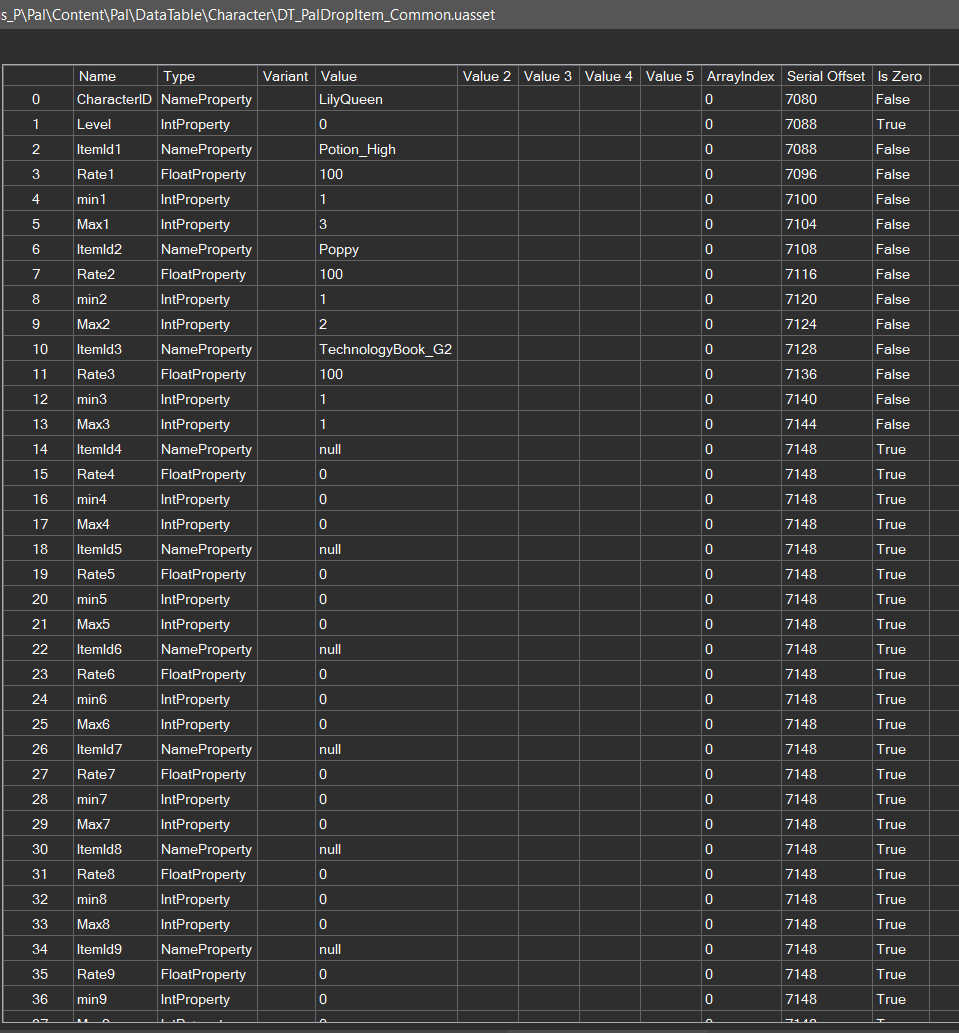The image size is (959, 1033).
Task: Click the CharacterID name cell
Action: click(x=115, y=99)
